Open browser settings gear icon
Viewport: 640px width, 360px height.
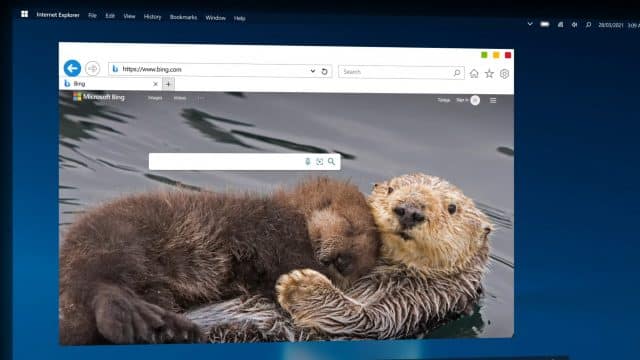[x=504, y=74]
